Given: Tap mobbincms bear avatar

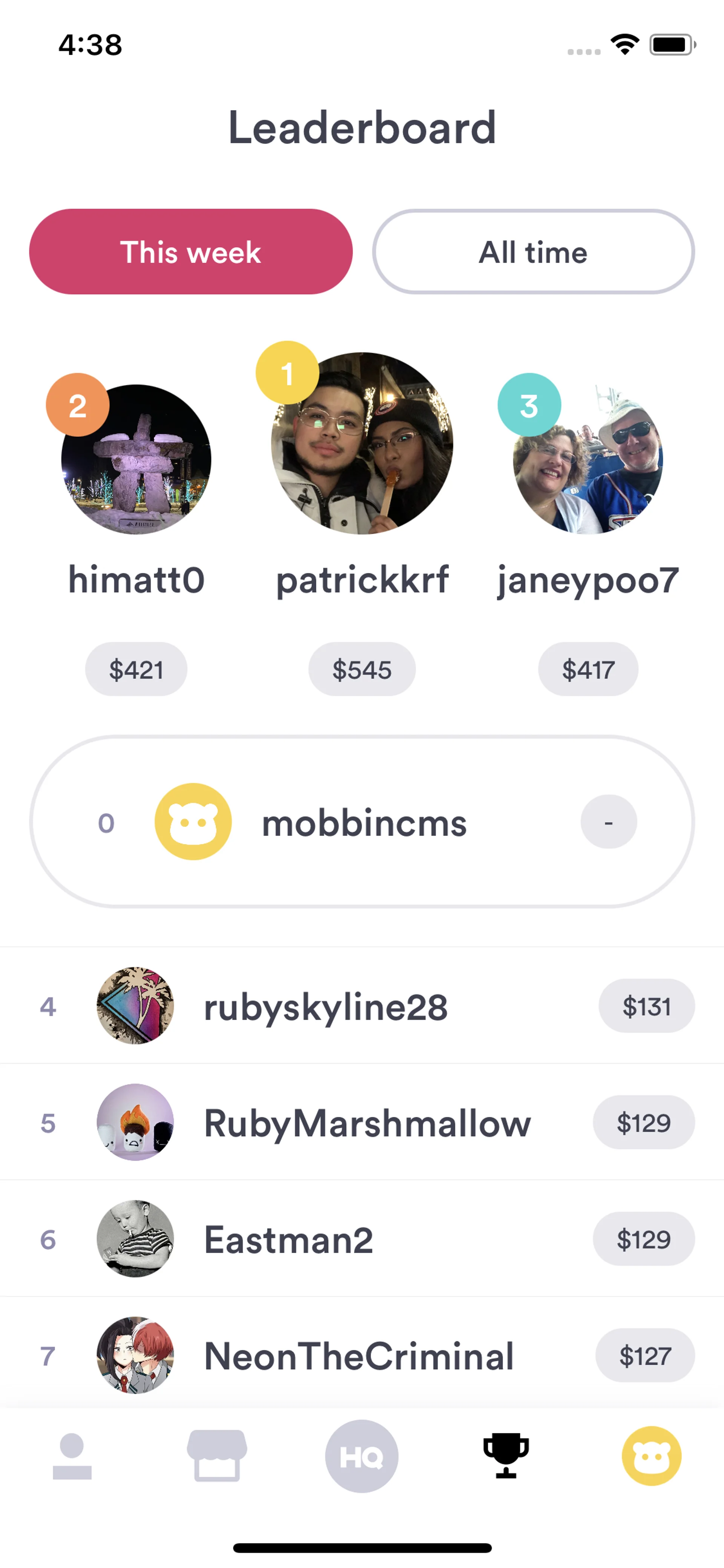Looking at the screenshot, I should coord(193,822).
